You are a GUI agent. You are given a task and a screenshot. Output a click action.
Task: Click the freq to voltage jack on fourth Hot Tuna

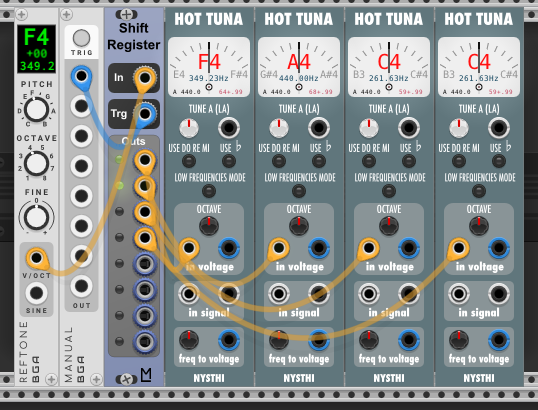click(x=499, y=340)
